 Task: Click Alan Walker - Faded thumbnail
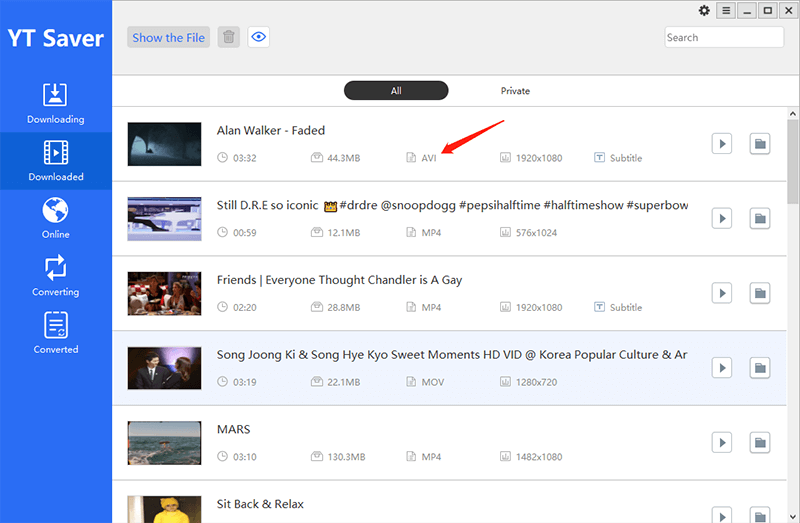coord(164,144)
